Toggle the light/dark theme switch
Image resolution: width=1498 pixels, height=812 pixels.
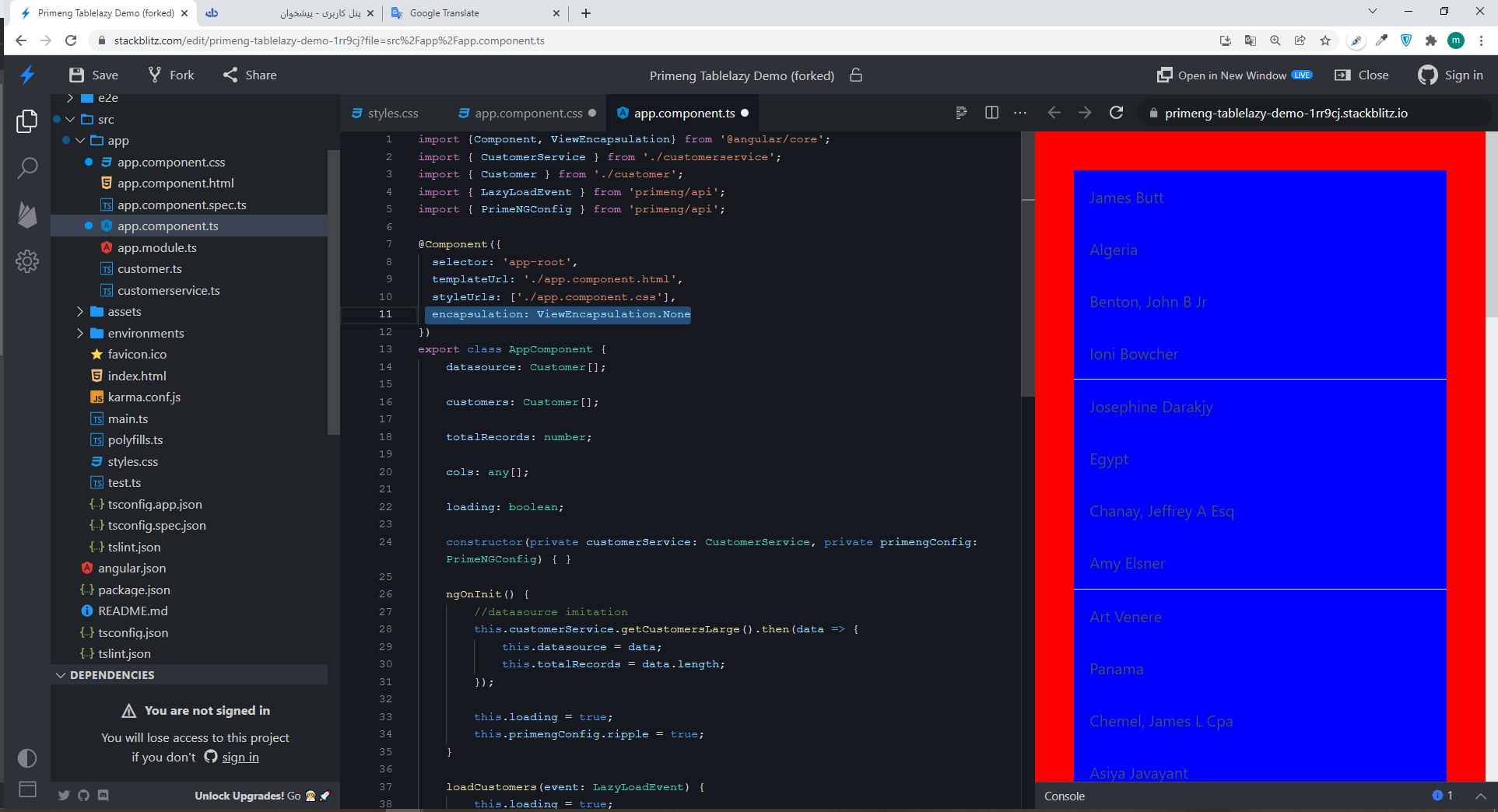coord(27,758)
